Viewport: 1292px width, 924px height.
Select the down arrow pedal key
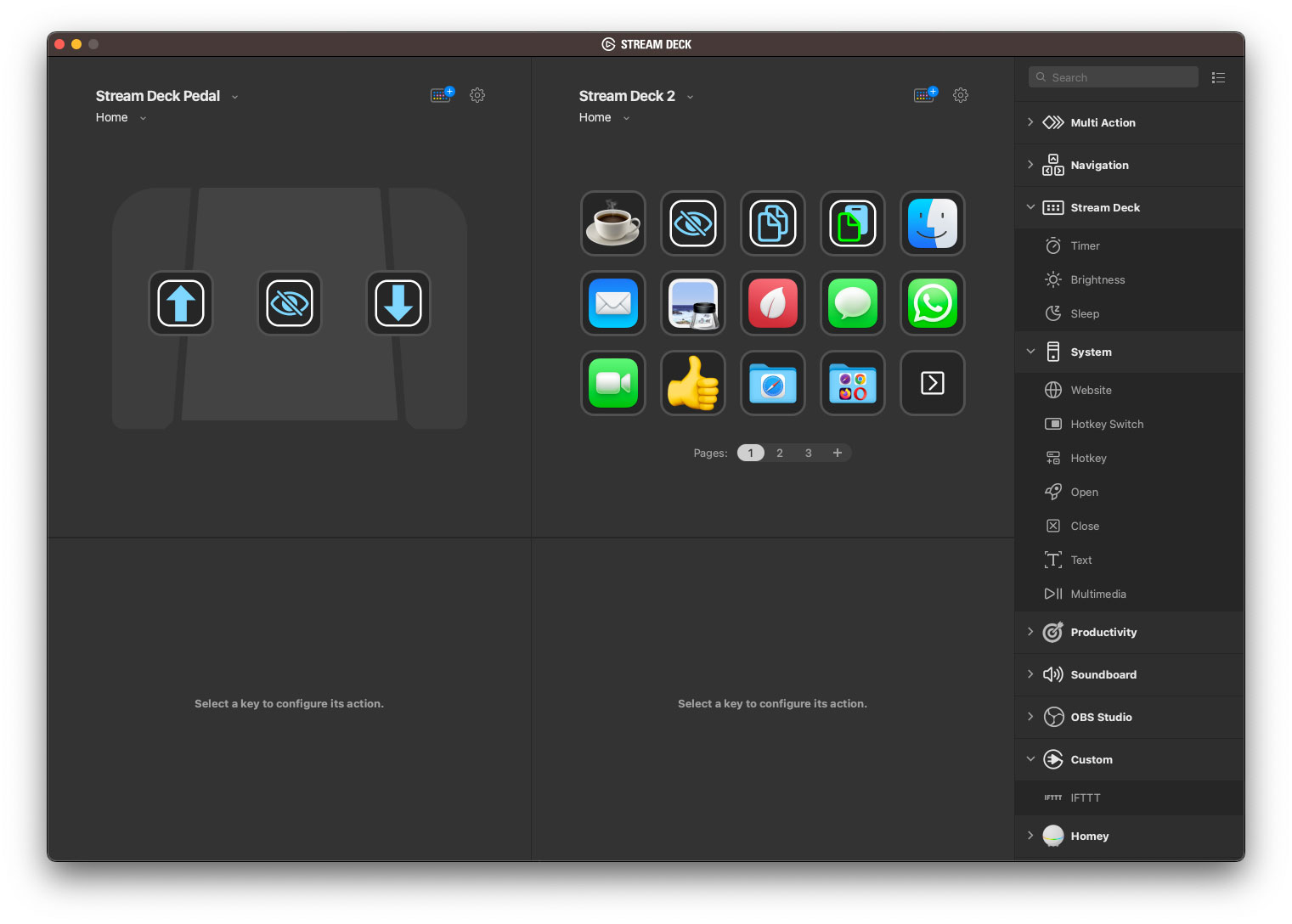(398, 303)
